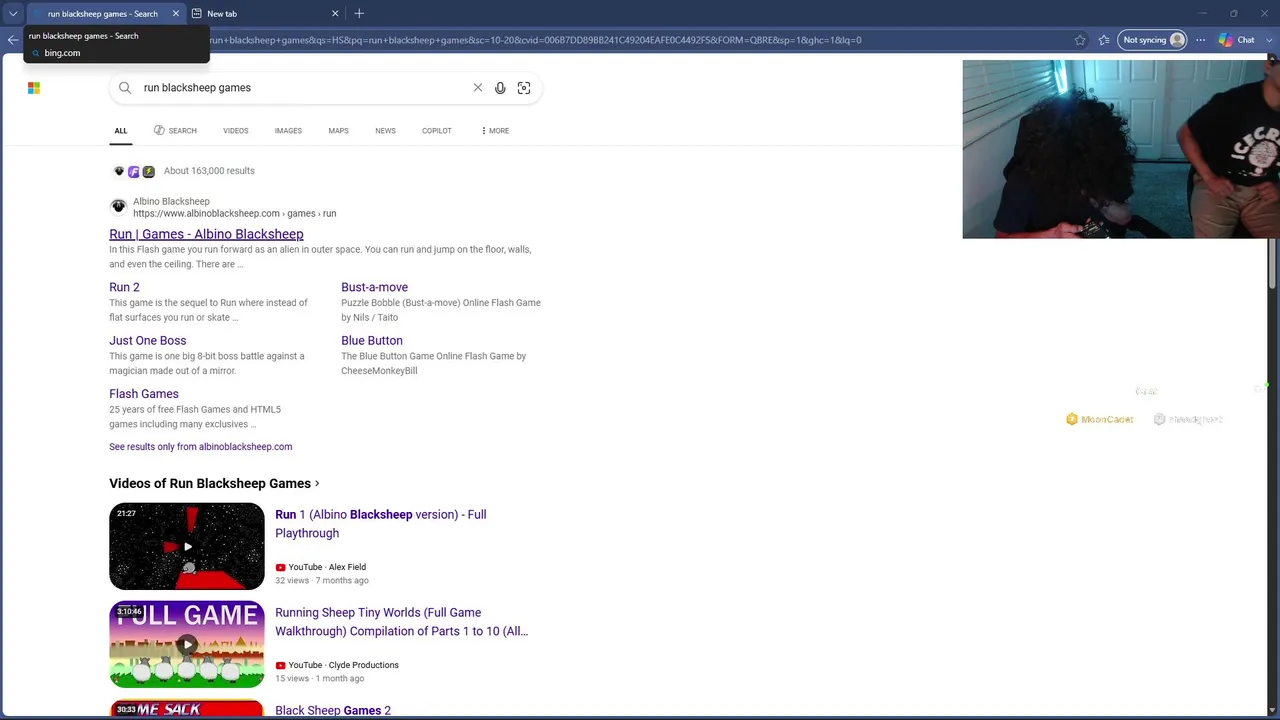Screen dimensions: 1280x720
Task: Open the albinoblacksheep.com URL breadcrumb
Action: [x=234, y=214]
